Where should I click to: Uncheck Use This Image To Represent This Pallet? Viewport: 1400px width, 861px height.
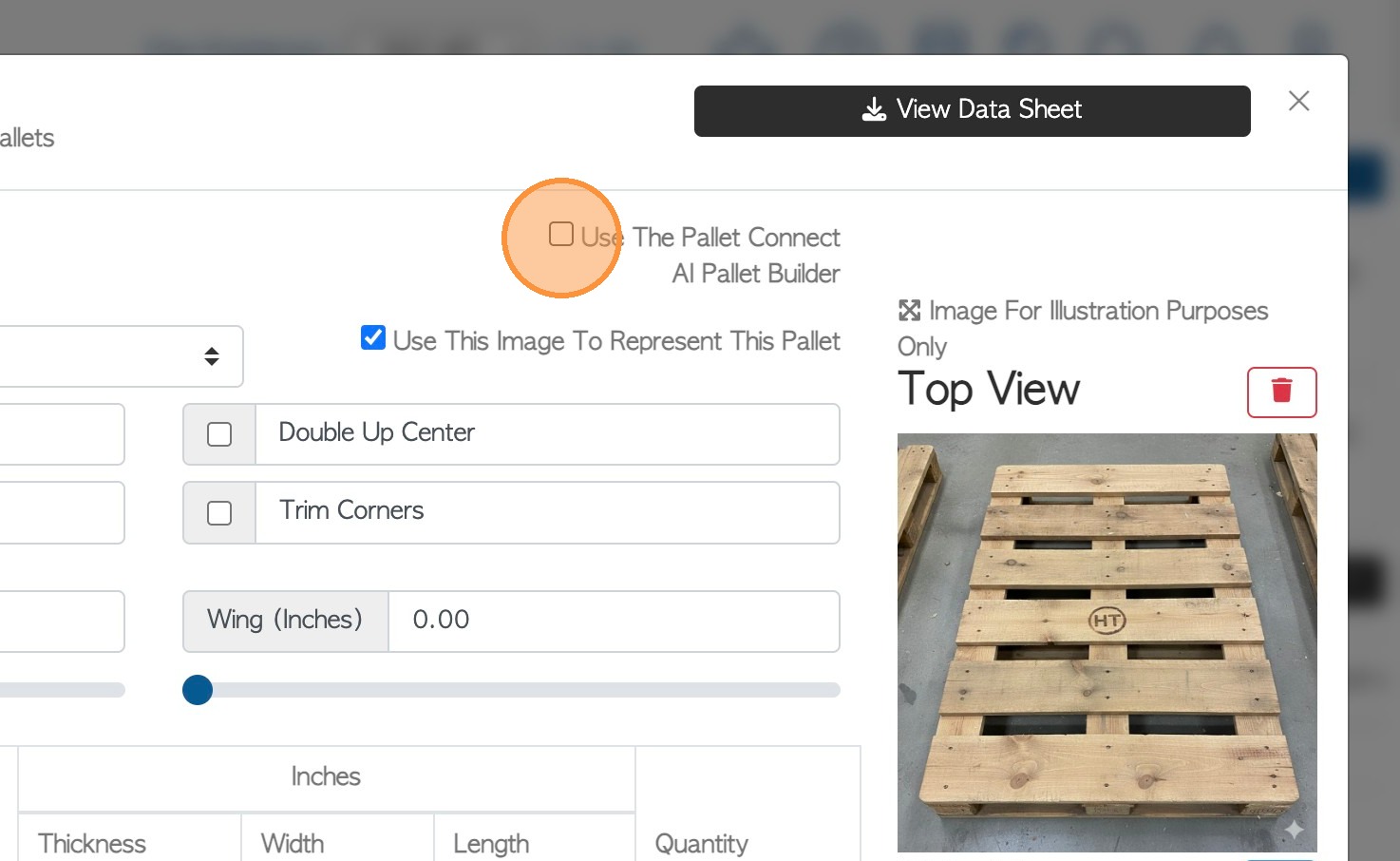[373, 338]
